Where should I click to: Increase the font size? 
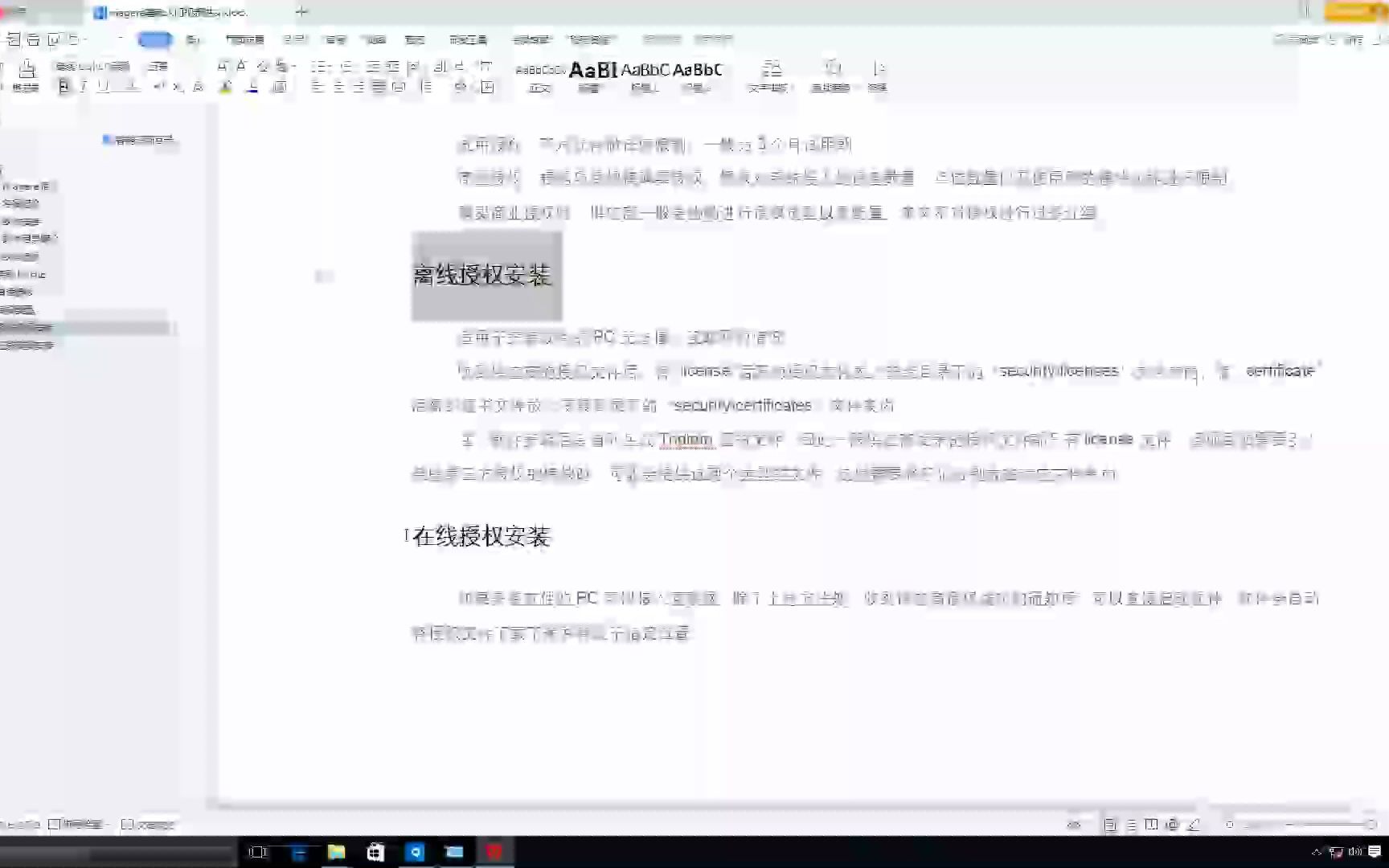tap(223, 66)
